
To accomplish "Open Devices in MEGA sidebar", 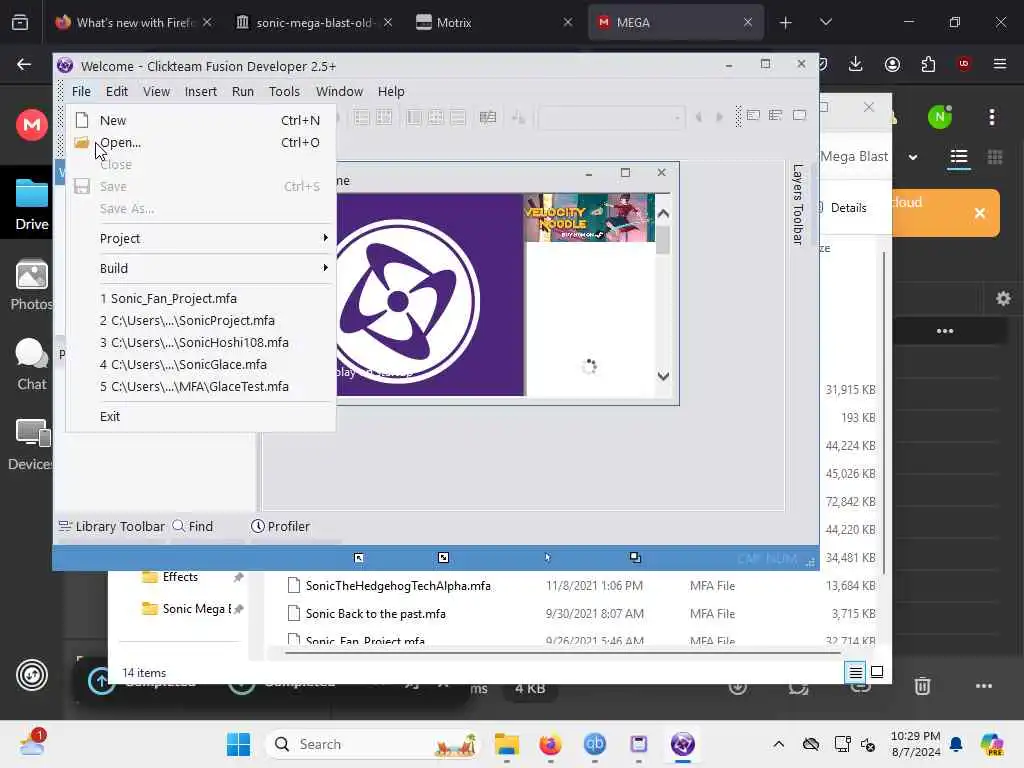I will point(31,444).
